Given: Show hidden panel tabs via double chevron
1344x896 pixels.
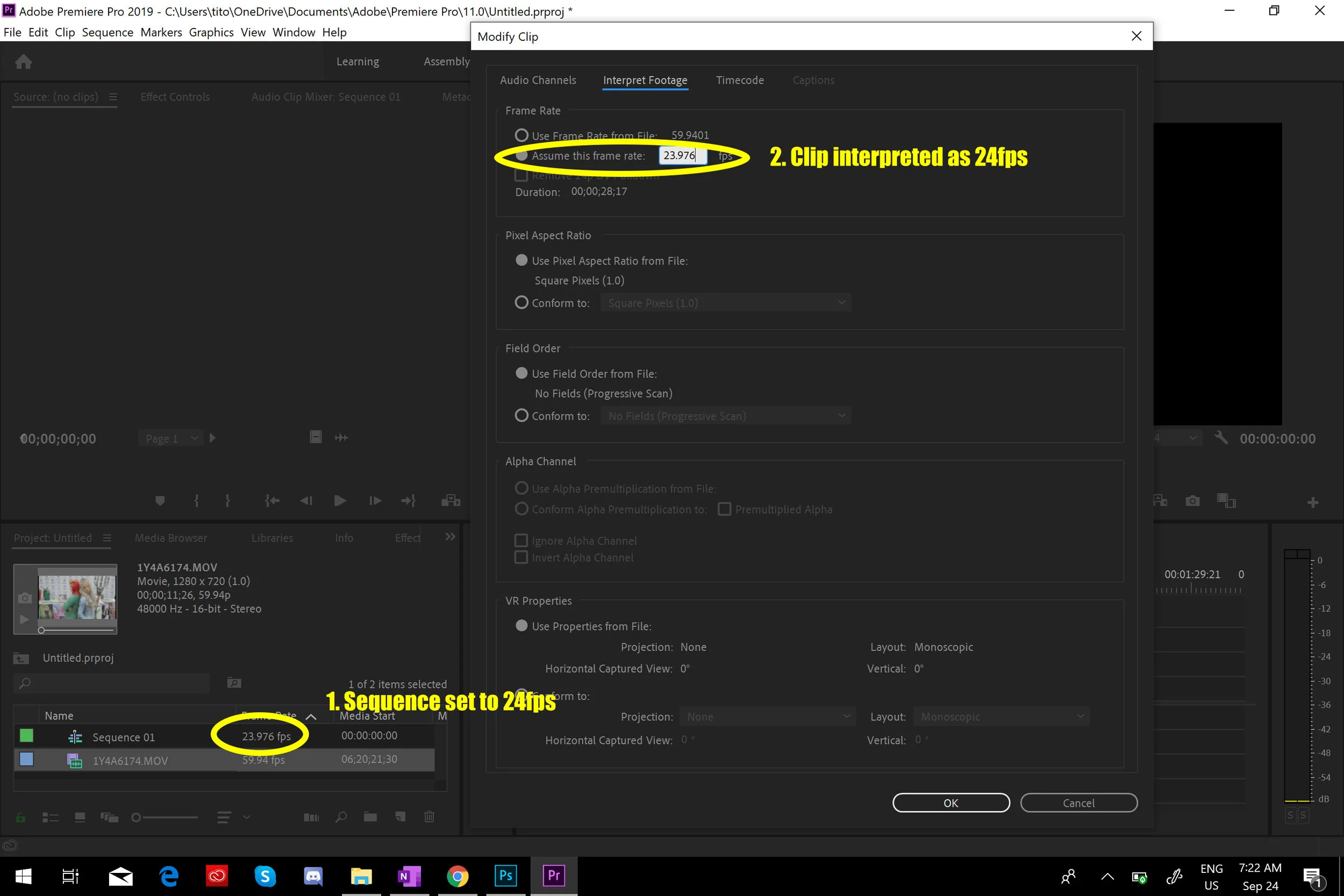Looking at the screenshot, I should pos(451,536).
